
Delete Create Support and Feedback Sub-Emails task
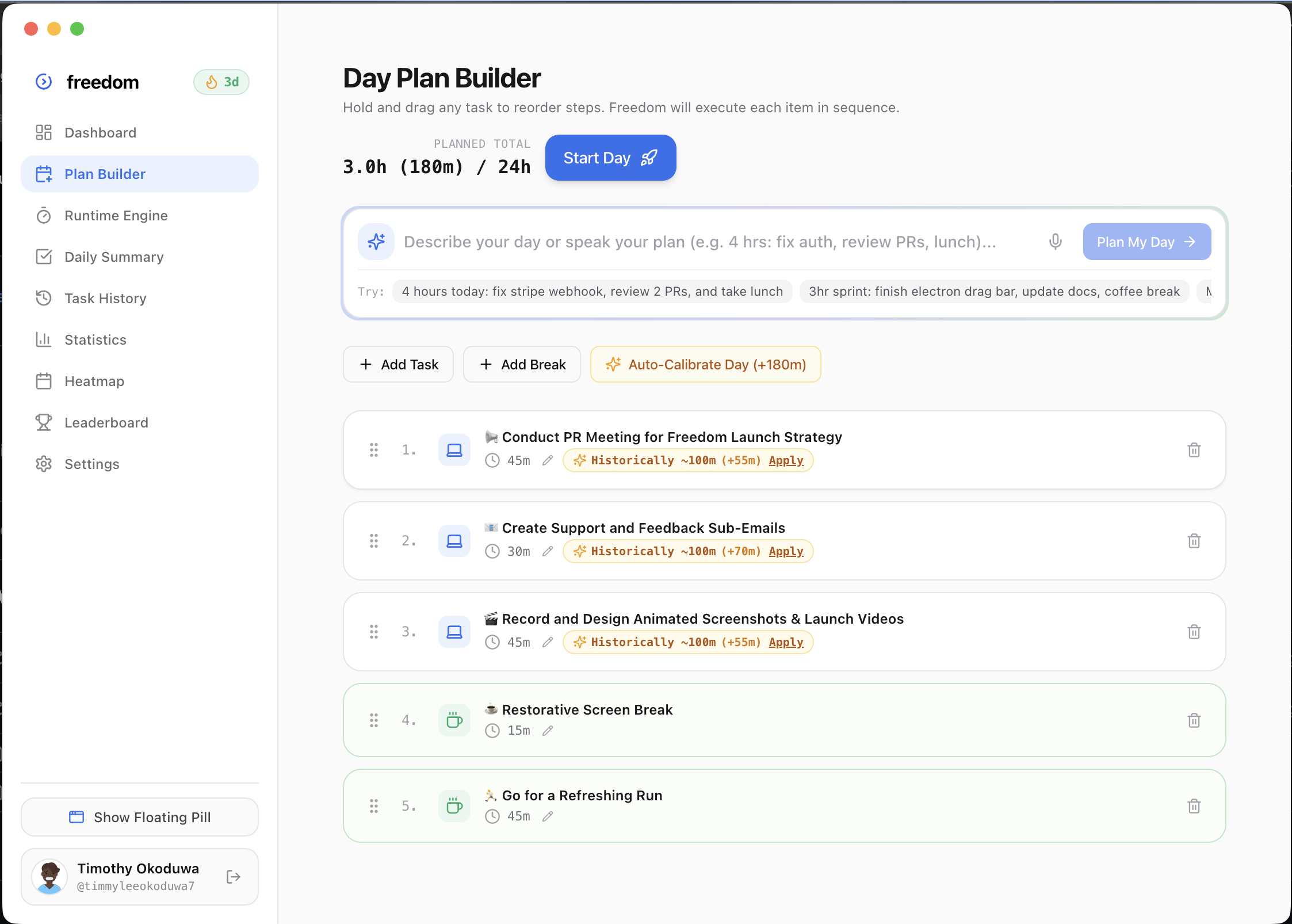(1194, 541)
